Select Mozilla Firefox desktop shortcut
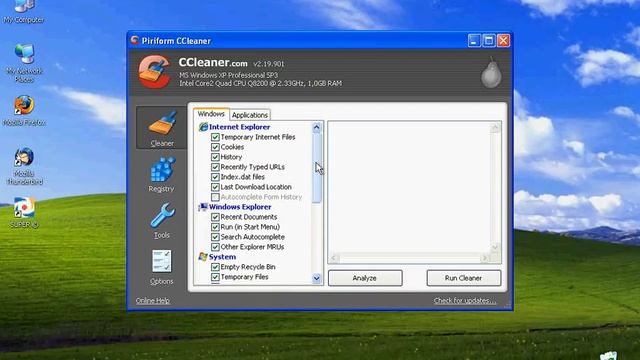This screenshot has width=640, height=360. [24, 110]
